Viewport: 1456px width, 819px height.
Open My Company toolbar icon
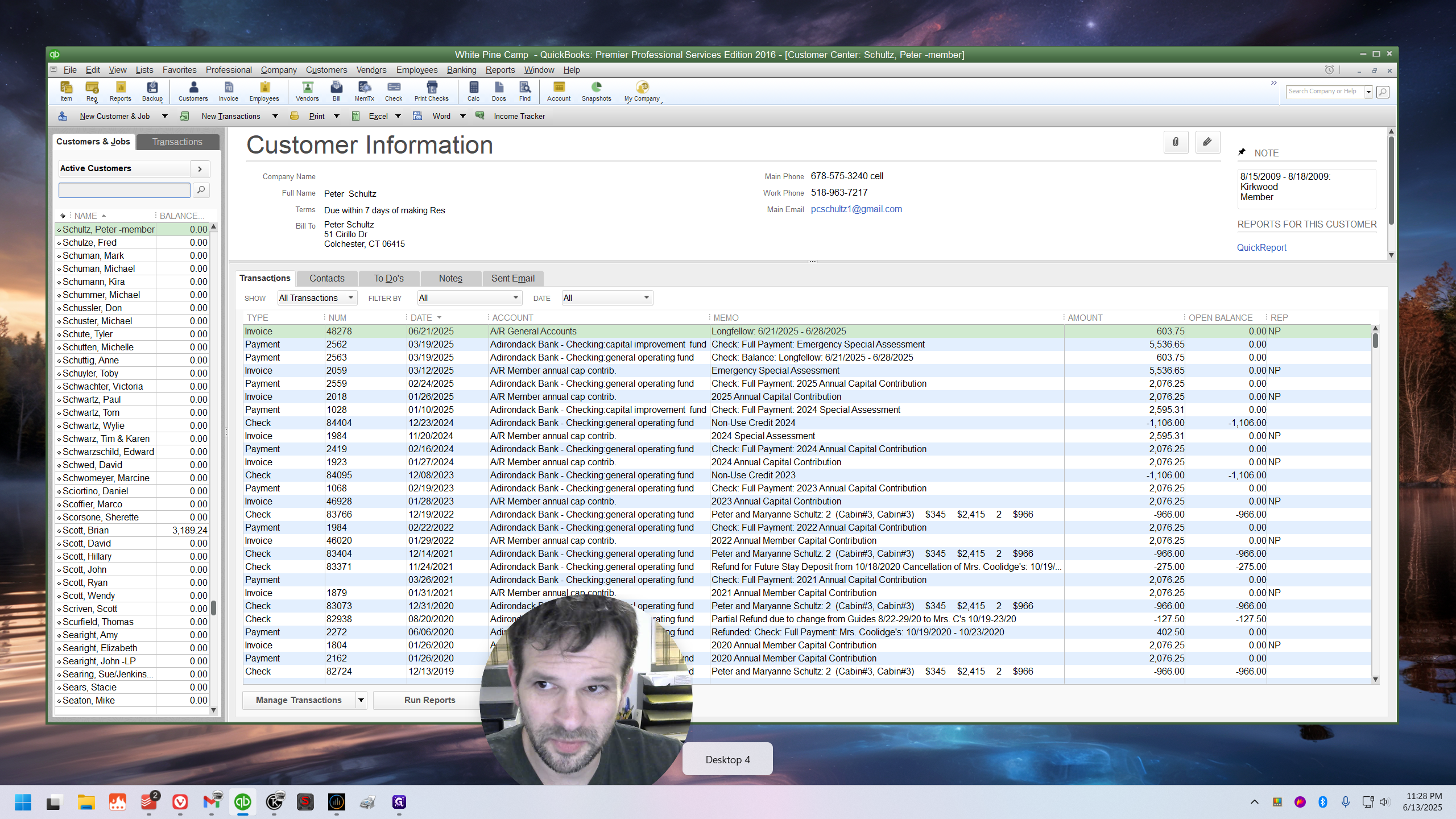point(642,91)
